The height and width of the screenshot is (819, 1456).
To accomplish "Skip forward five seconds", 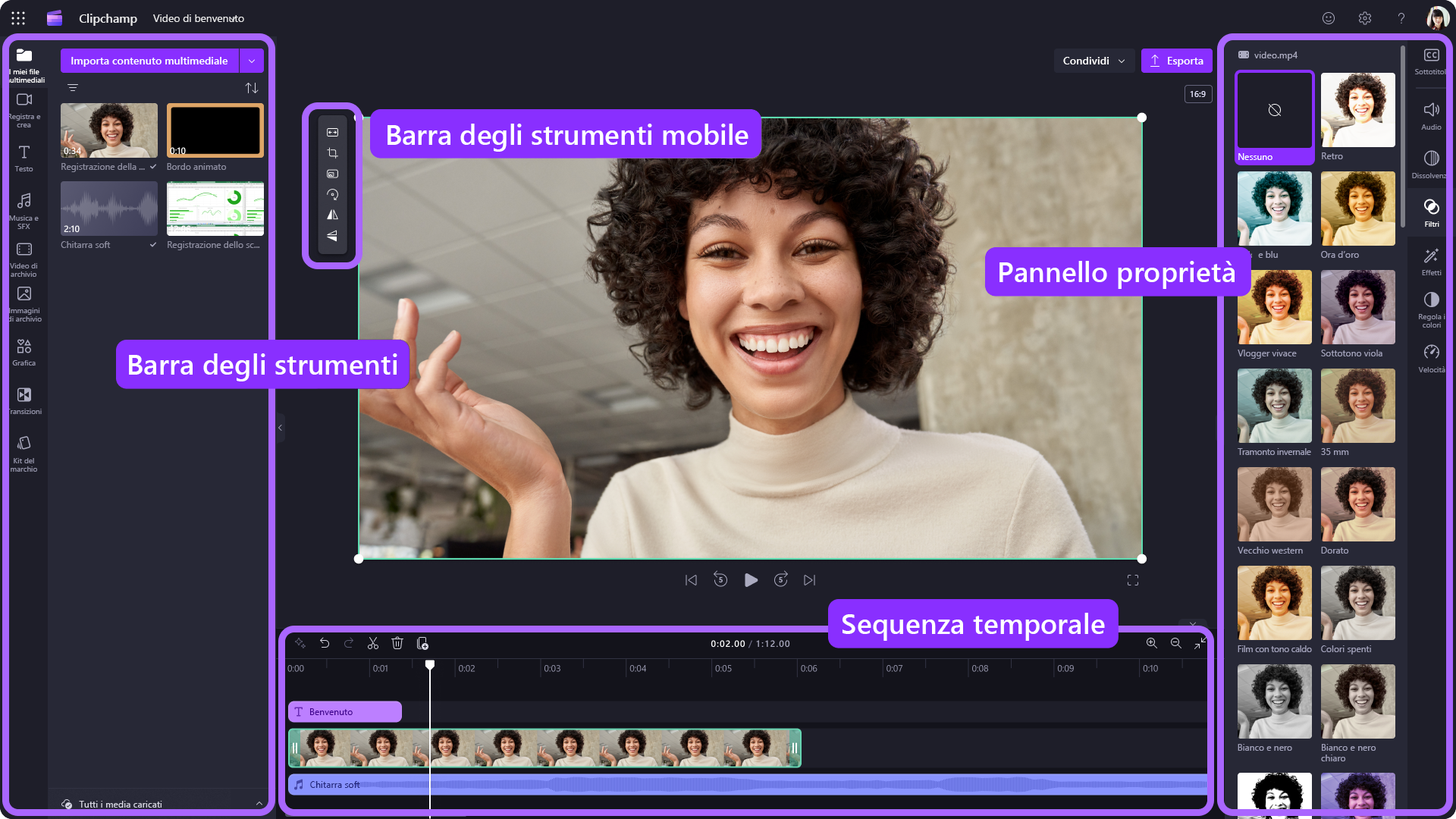I will (x=780, y=580).
